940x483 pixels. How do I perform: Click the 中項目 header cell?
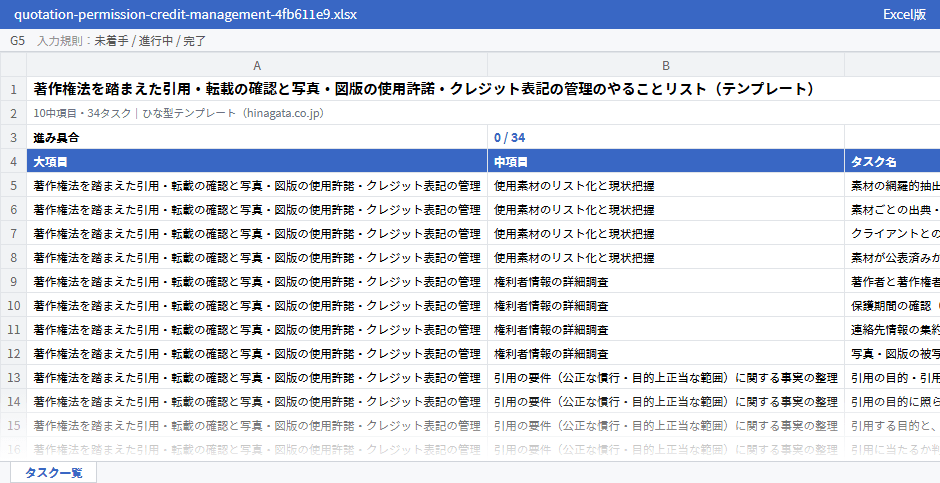click(x=666, y=161)
